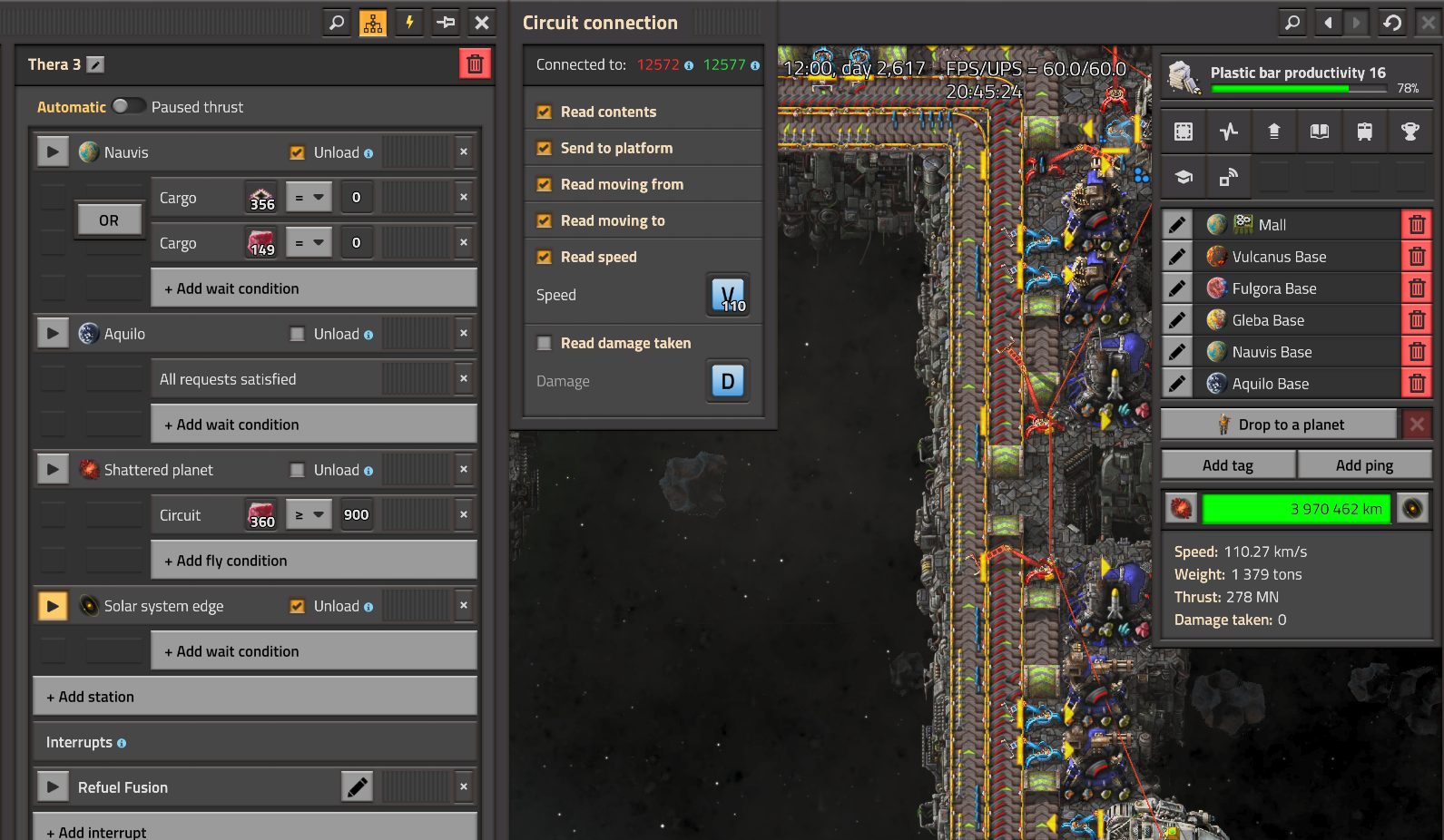This screenshot has width=1444, height=840.
Task: Delete the Vulcanus Base pin
Action: pos(1417,257)
